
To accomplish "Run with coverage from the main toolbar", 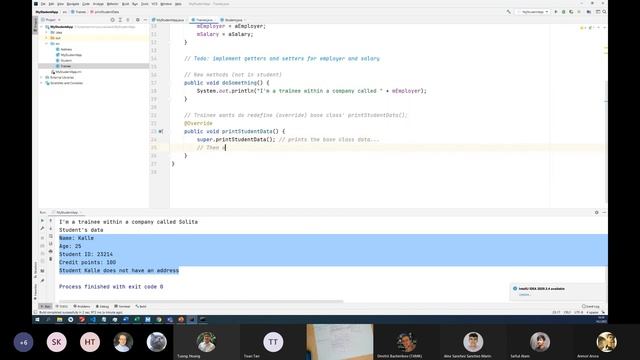I will click(571, 12).
